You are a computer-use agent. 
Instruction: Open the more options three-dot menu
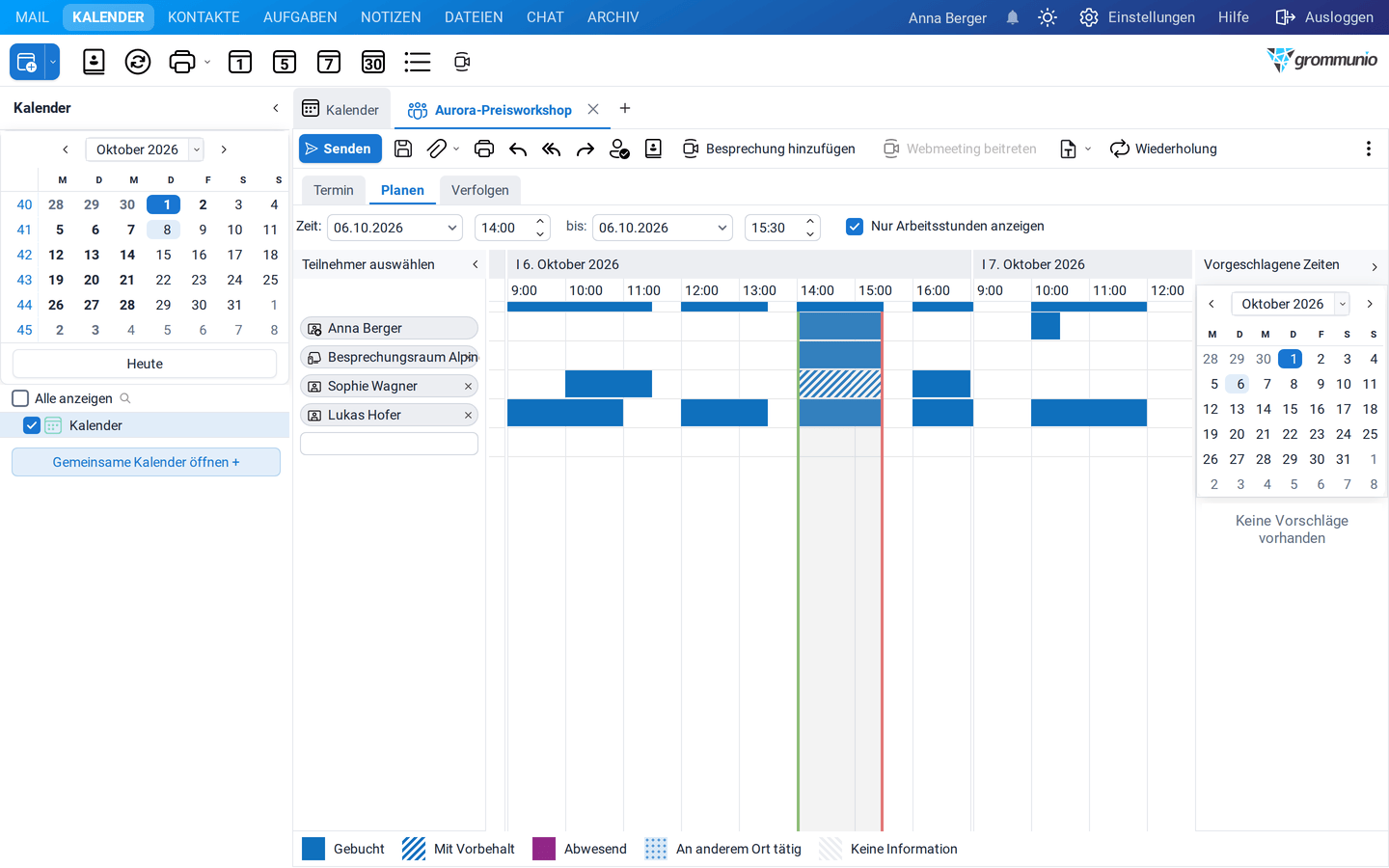coord(1368,149)
